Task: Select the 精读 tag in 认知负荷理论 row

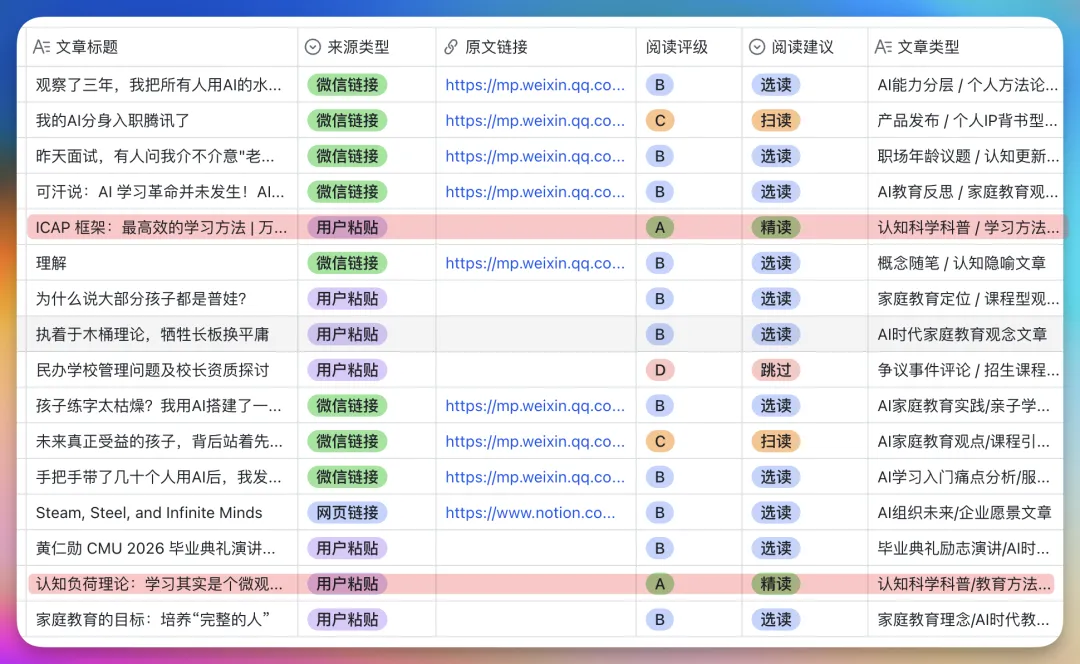Action: coord(776,584)
